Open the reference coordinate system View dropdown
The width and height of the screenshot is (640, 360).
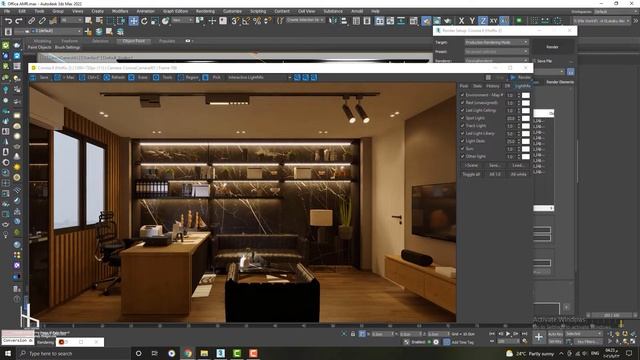[x=182, y=20]
